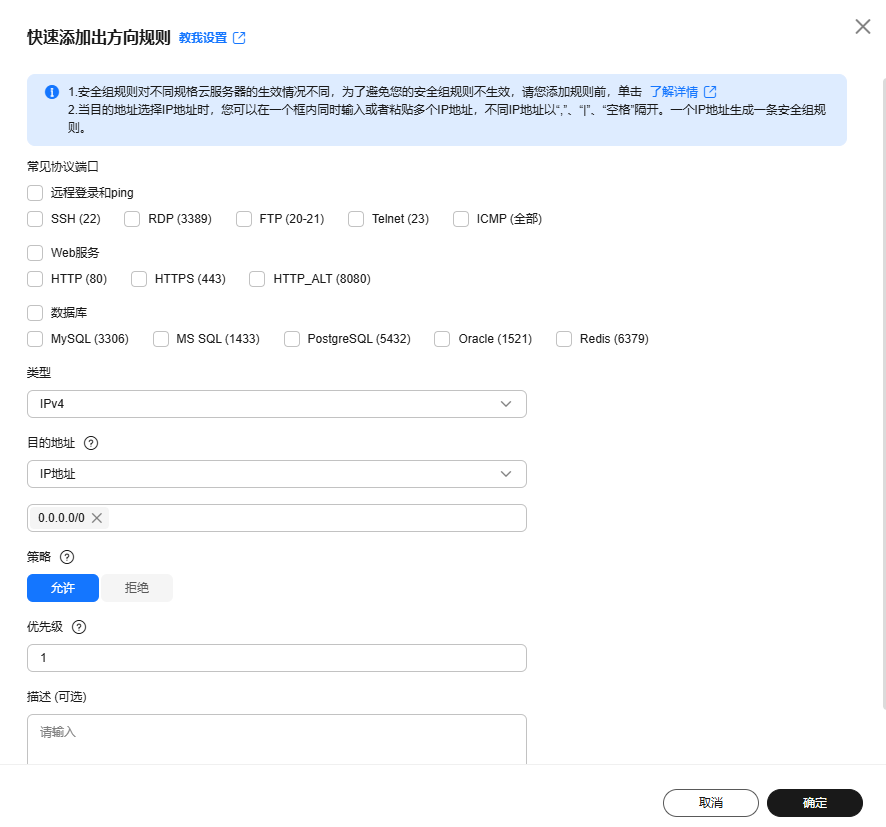Enable the HTTPS (443) checkbox
Image resolution: width=886 pixels, height=827 pixels.
point(139,279)
